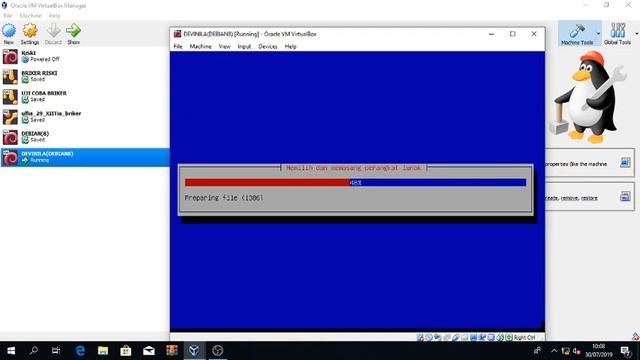Click the hard disk activity status icon
The image size is (640, 360).
click(x=420, y=337)
